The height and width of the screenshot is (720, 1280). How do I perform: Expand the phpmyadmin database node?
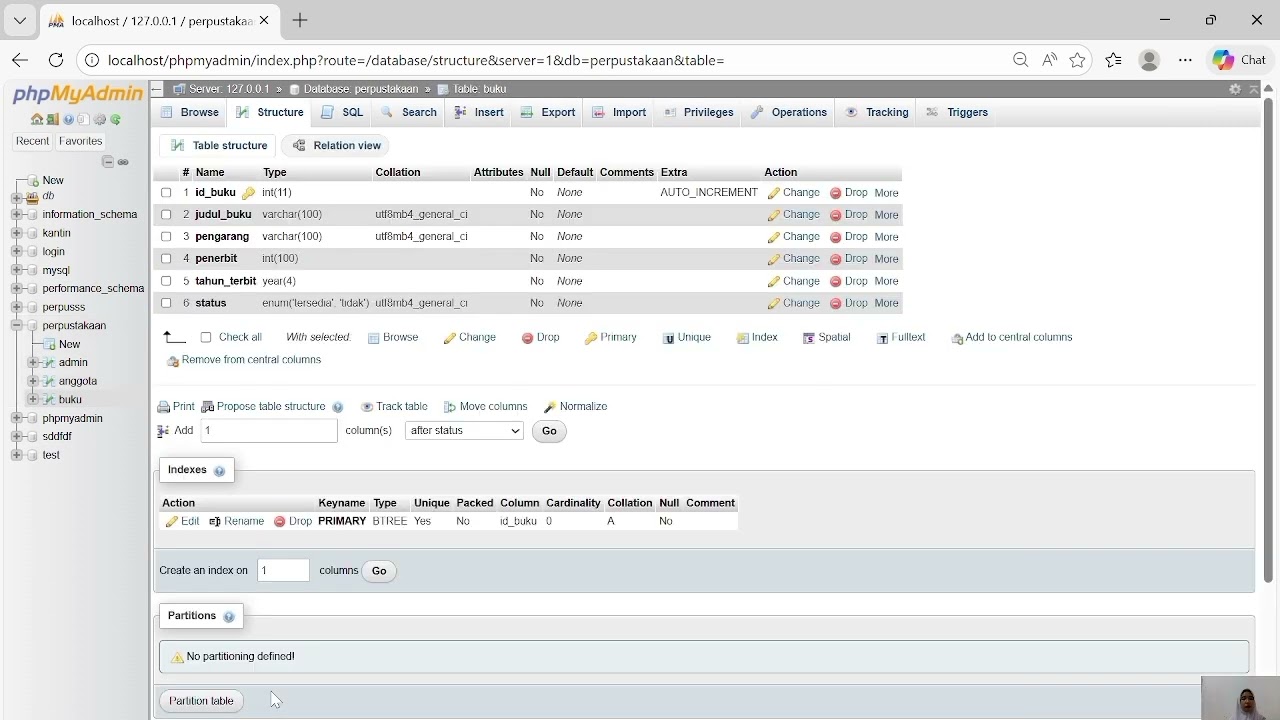tap(17, 418)
